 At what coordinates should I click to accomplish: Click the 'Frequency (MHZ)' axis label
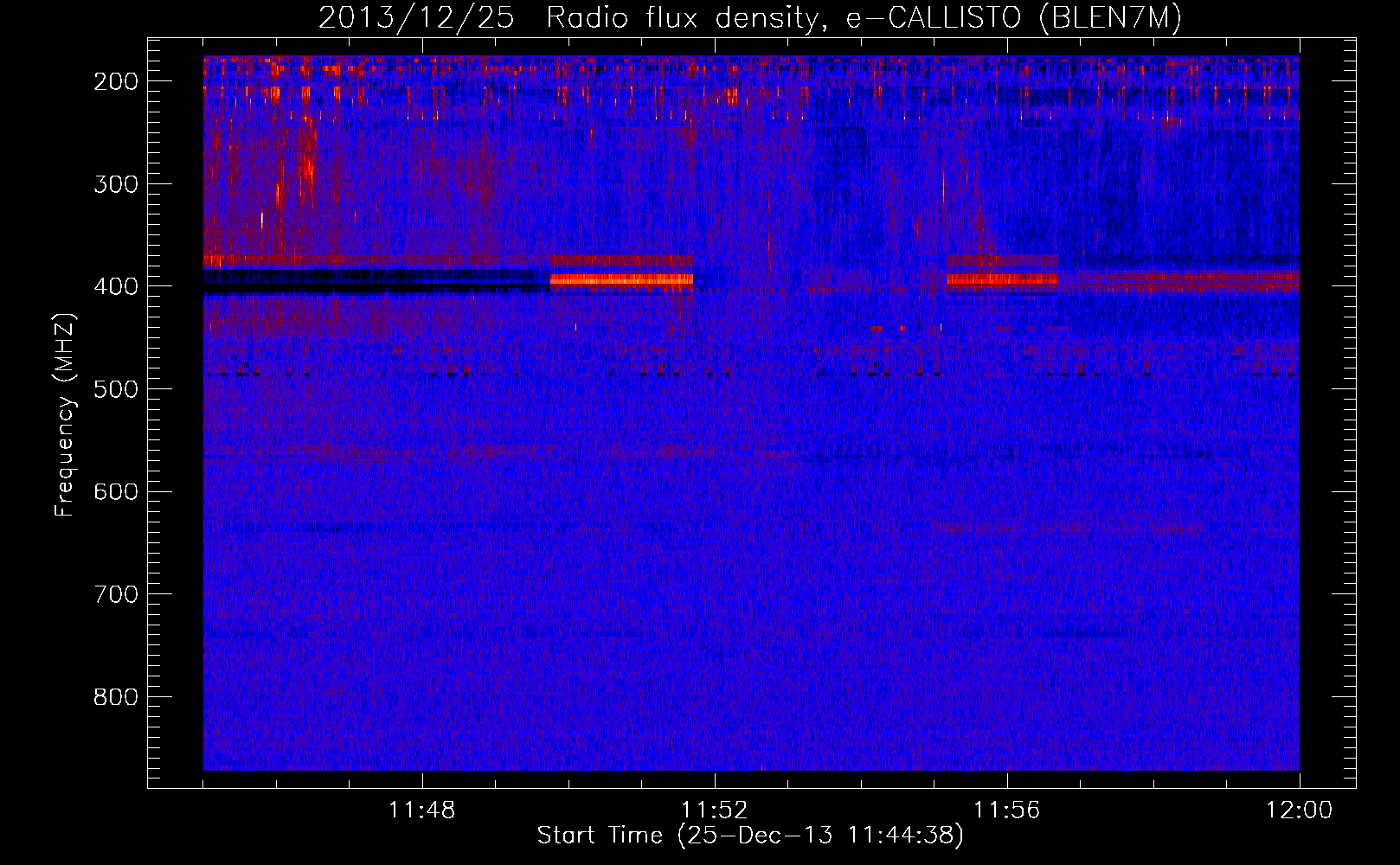(65, 414)
